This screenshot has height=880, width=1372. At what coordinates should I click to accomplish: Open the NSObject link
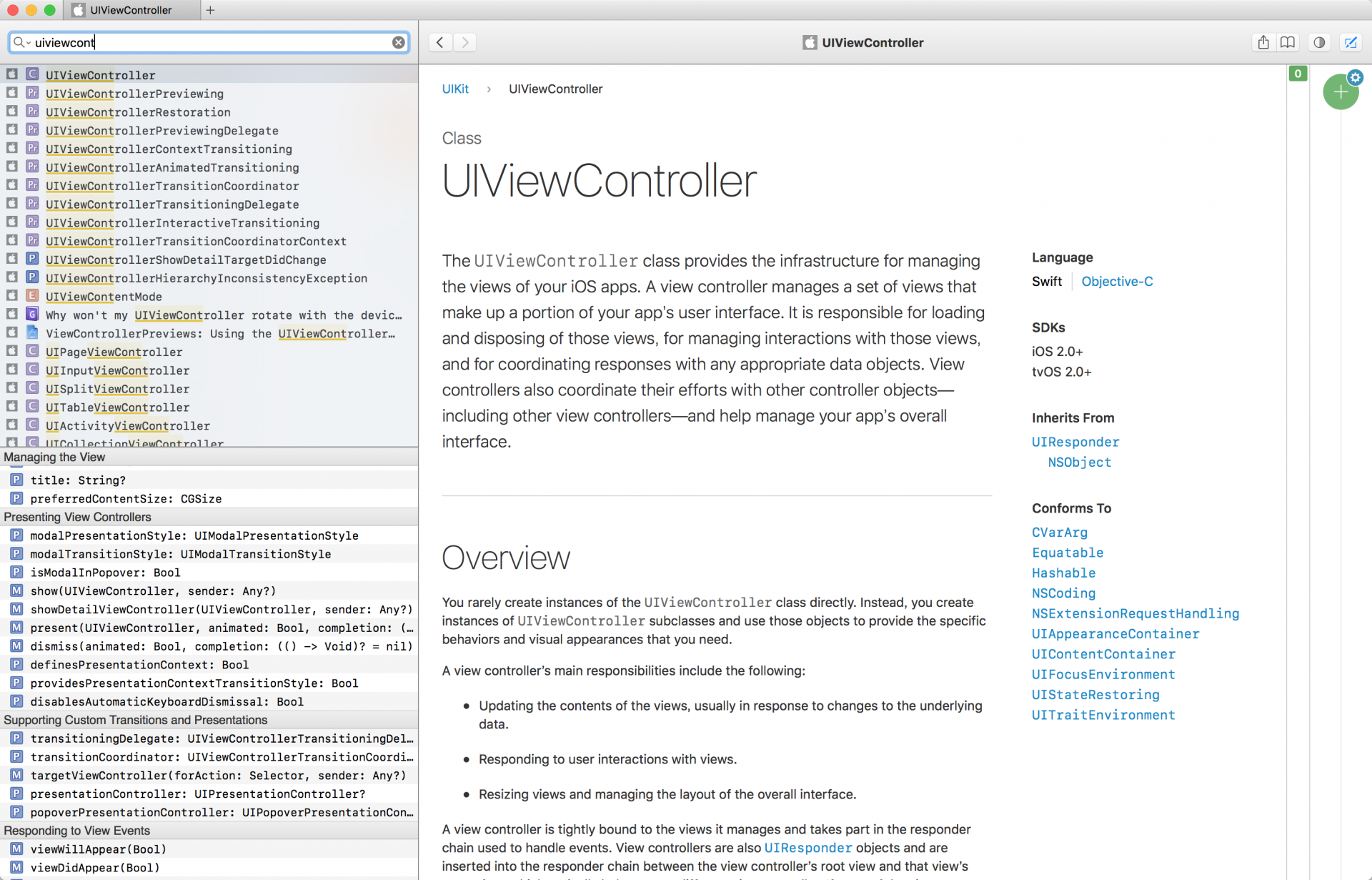pos(1079,463)
